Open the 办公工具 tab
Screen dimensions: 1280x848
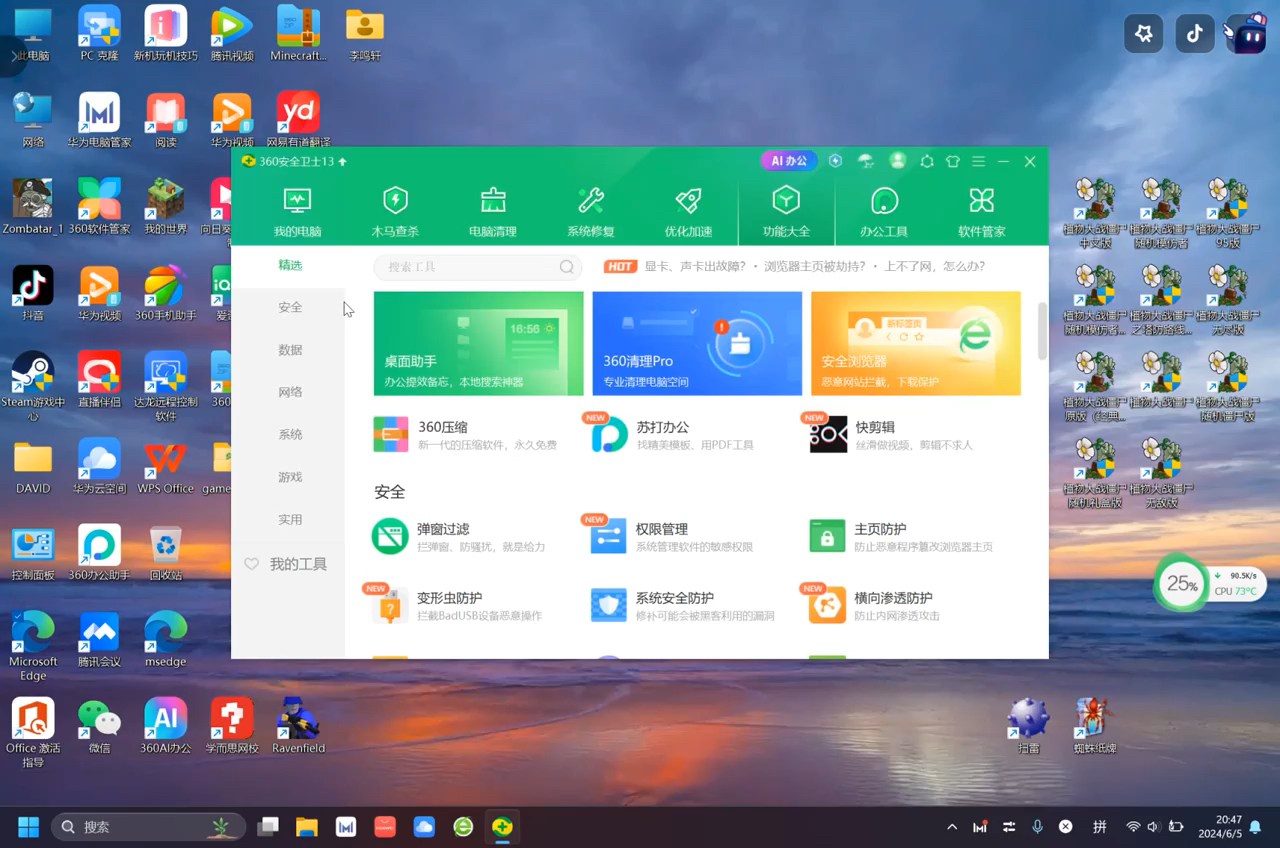884,212
